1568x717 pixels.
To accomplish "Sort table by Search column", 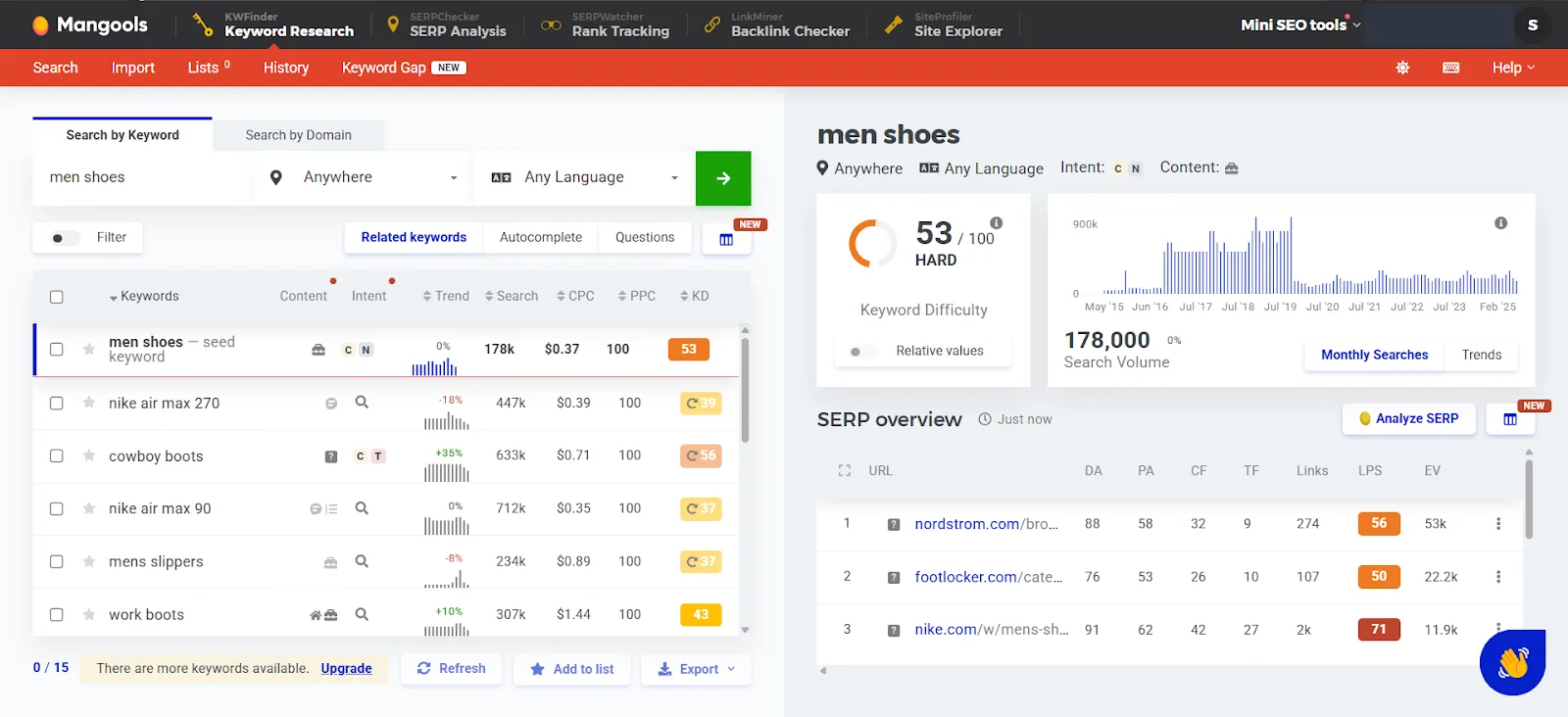I will click(x=512, y=296).
